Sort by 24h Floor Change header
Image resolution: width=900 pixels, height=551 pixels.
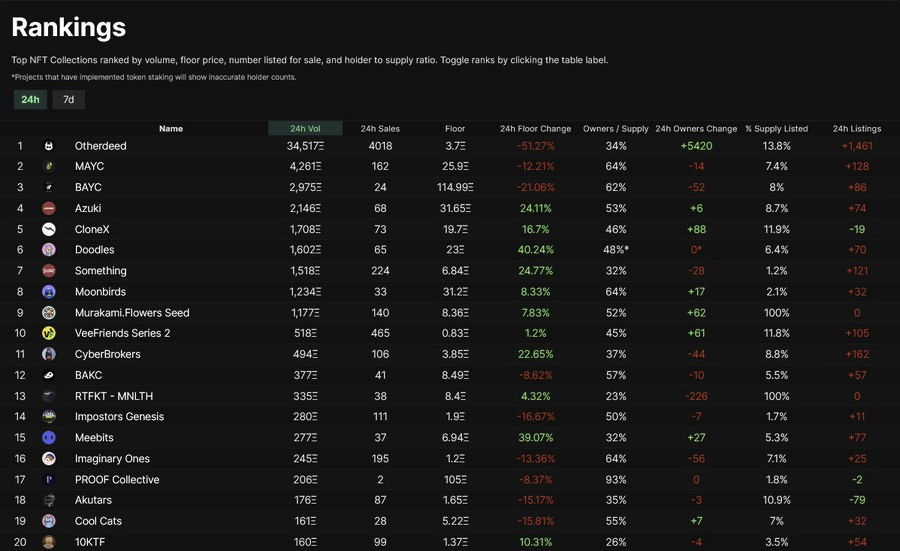[536, 129]
